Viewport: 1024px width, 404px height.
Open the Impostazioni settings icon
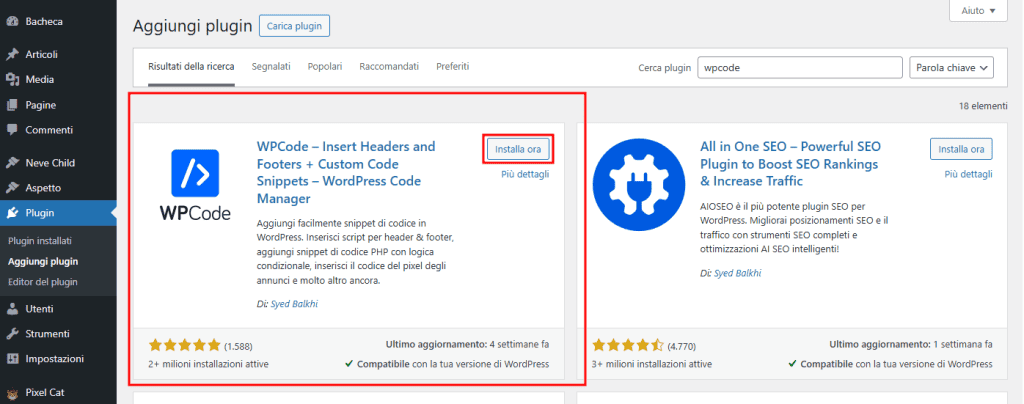12,359
